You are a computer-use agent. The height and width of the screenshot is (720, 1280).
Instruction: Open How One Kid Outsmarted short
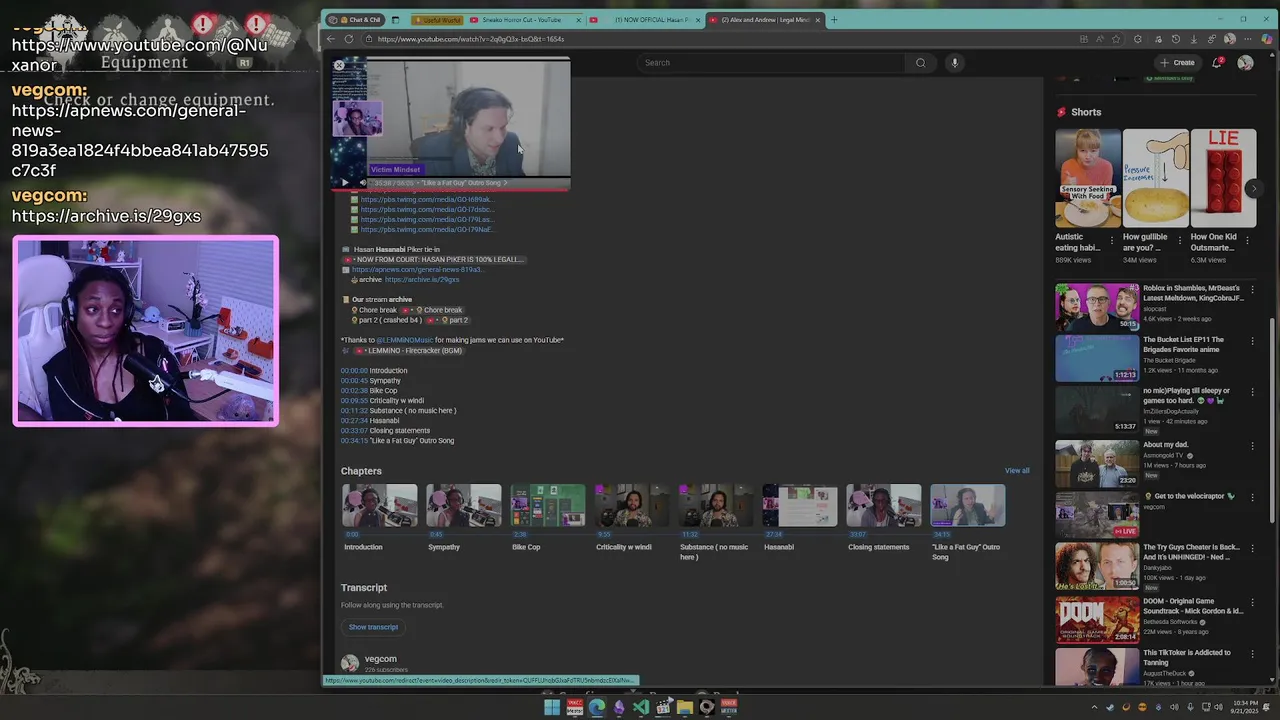click(x=1223, y=178)
